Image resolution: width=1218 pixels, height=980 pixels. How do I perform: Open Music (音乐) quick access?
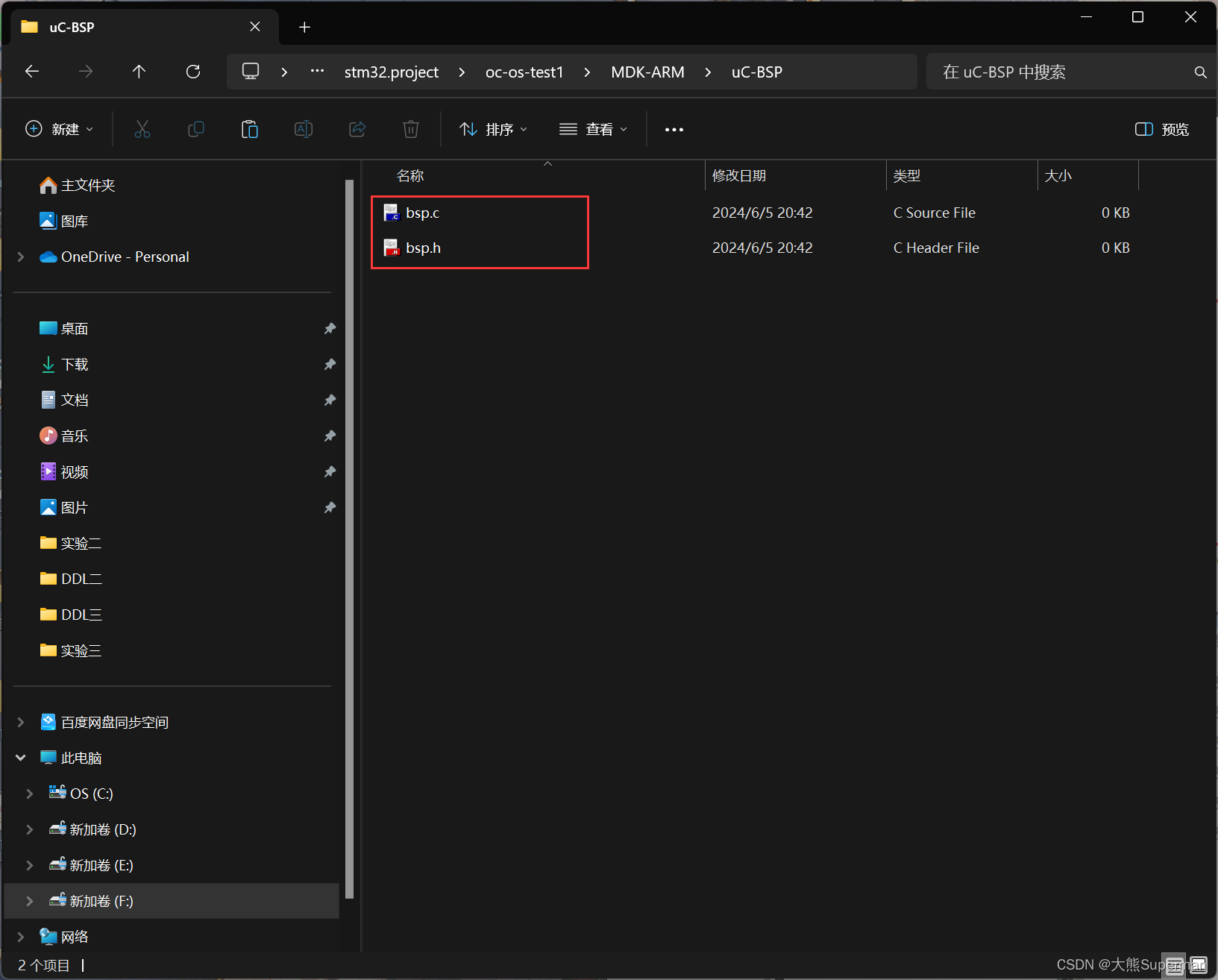coord(63,436)
